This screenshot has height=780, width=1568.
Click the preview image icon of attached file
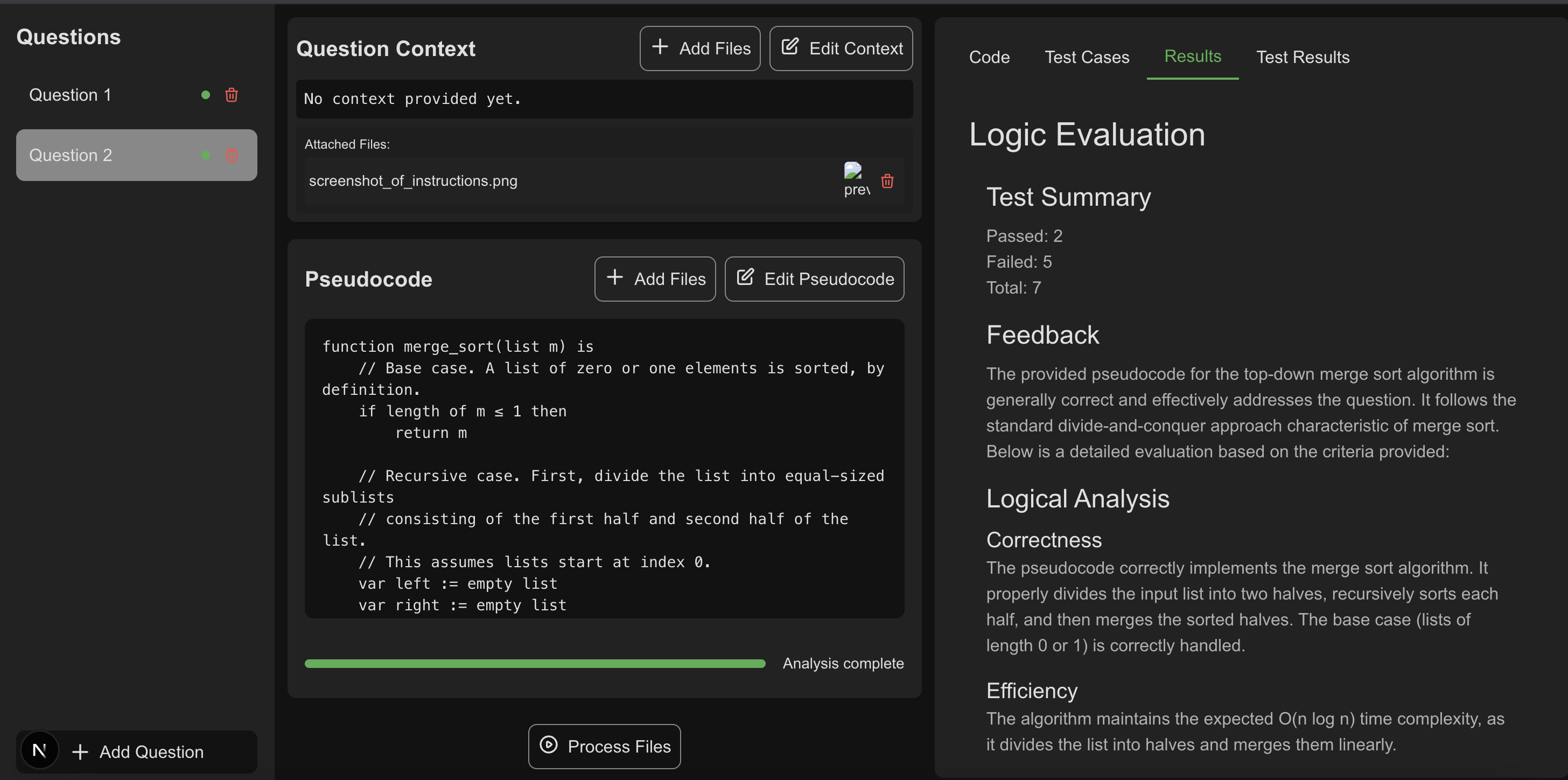(x=855, y=178)
